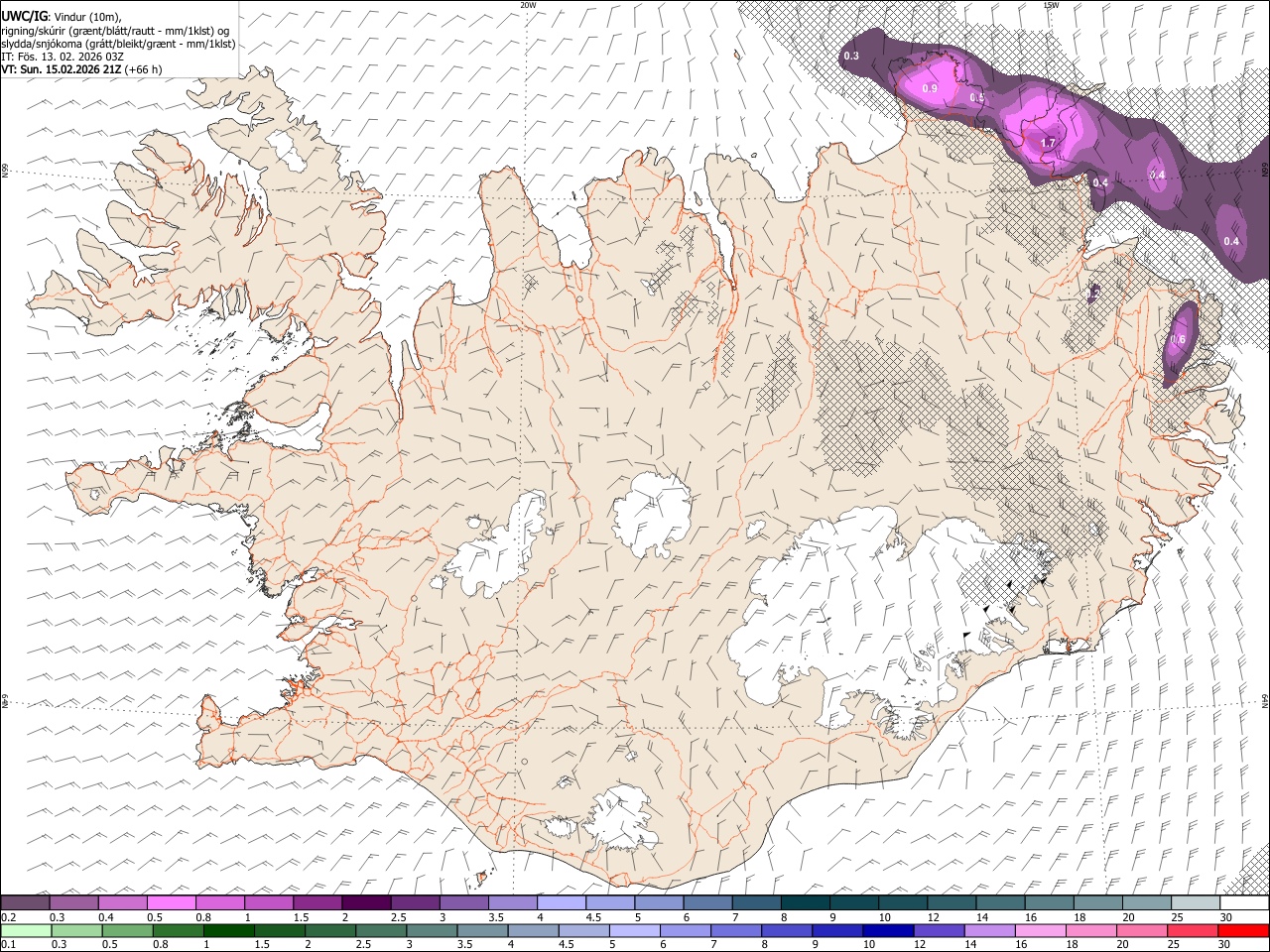This screenshot has width=1270, height=952.
Task: Click the bright pink 0.5 swatch on snow scale
Action: point(171,903)
